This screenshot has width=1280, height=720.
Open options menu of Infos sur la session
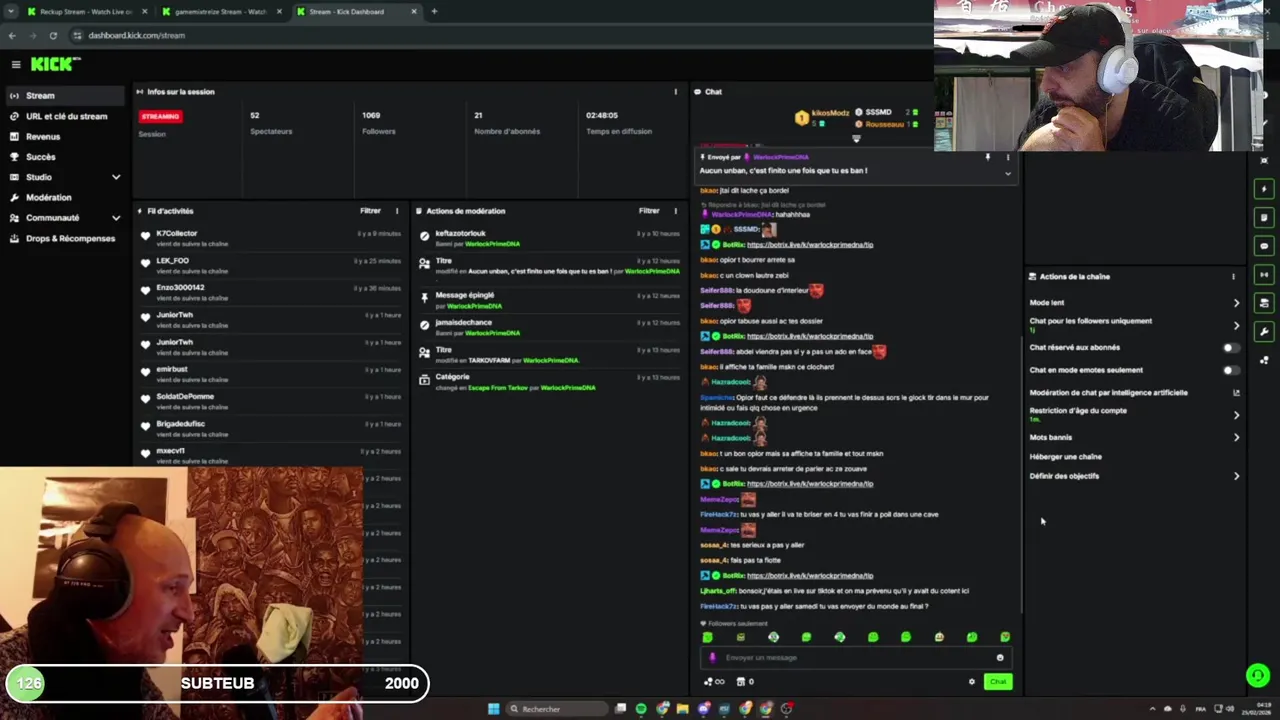[676, 92]
